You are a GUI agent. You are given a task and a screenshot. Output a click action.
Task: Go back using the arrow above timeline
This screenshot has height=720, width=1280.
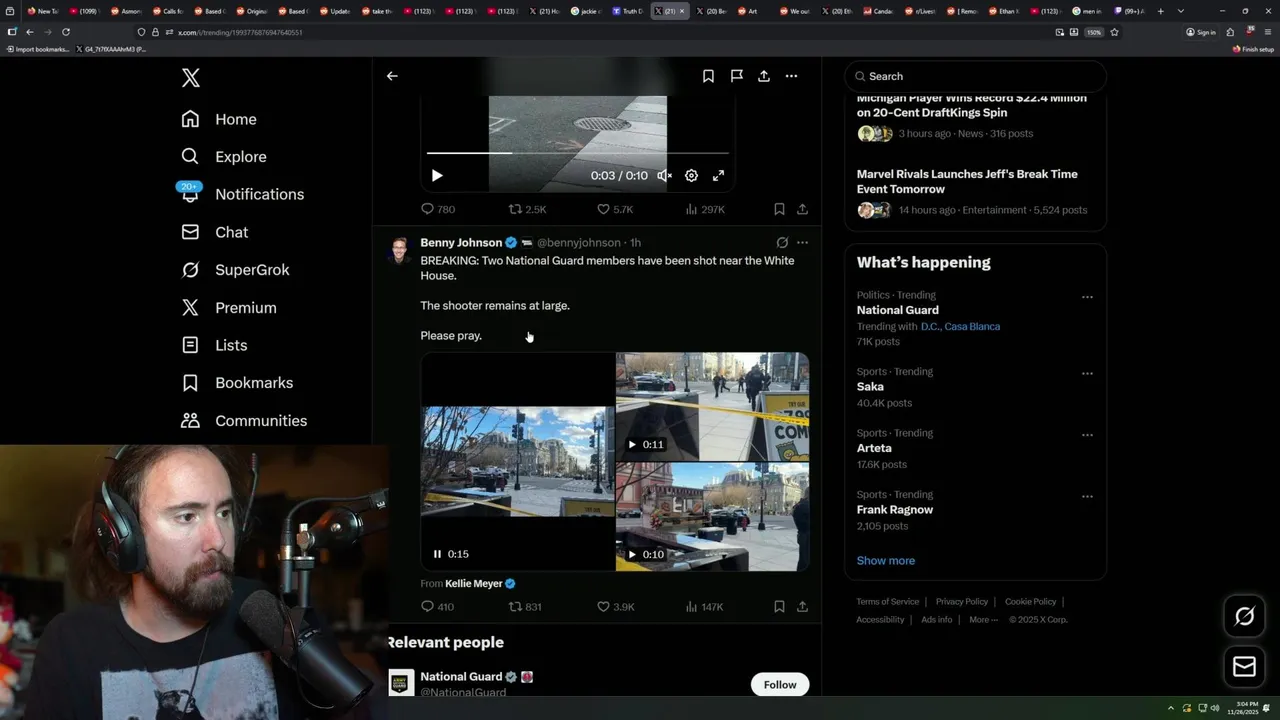tap(392, 76)
